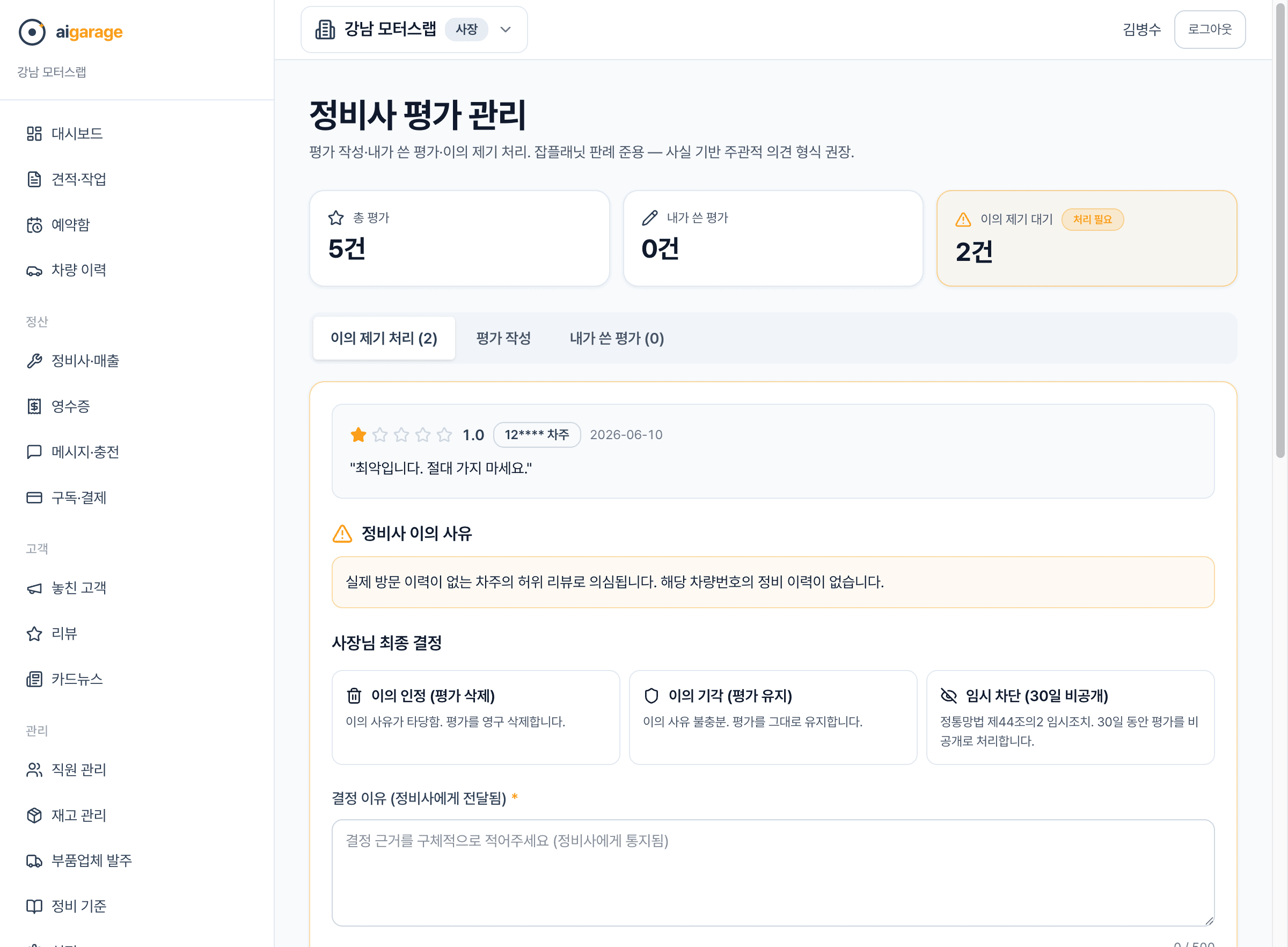Click the shield icon in 이의 기각 option

(x=652, y=696)
